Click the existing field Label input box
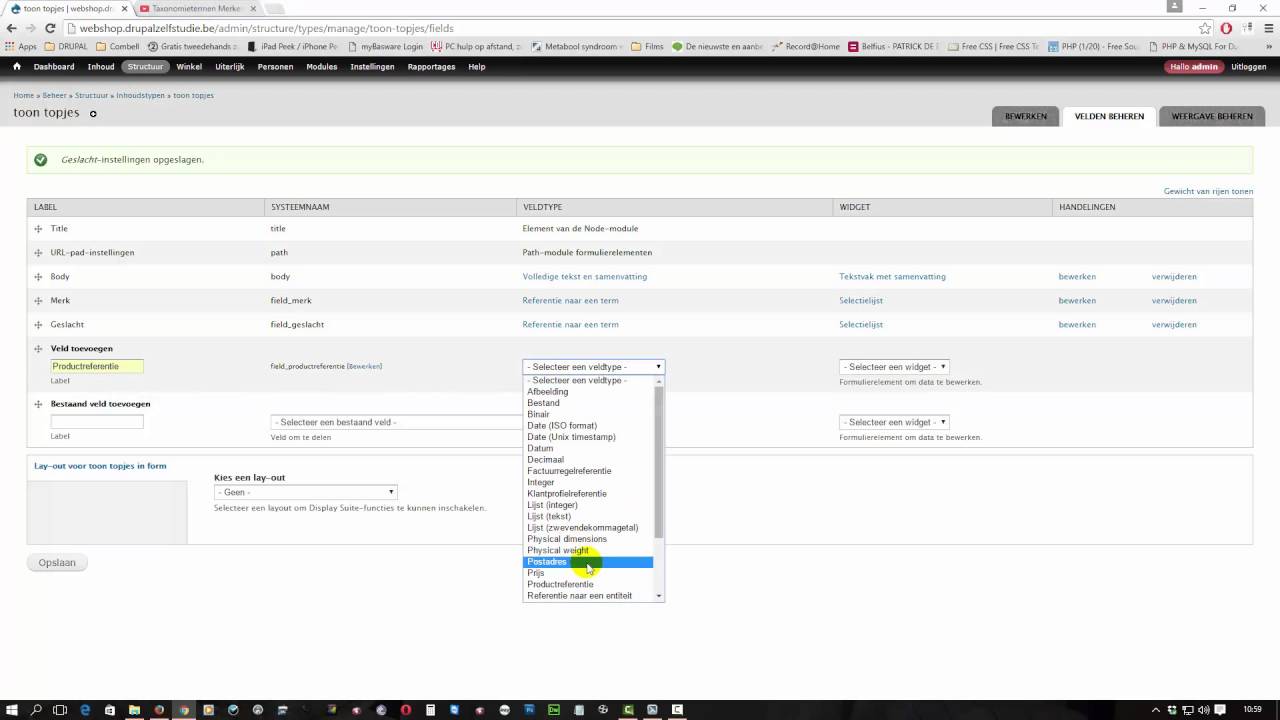Viewport: 1280px width, 720px height. [x=97, y=422]
